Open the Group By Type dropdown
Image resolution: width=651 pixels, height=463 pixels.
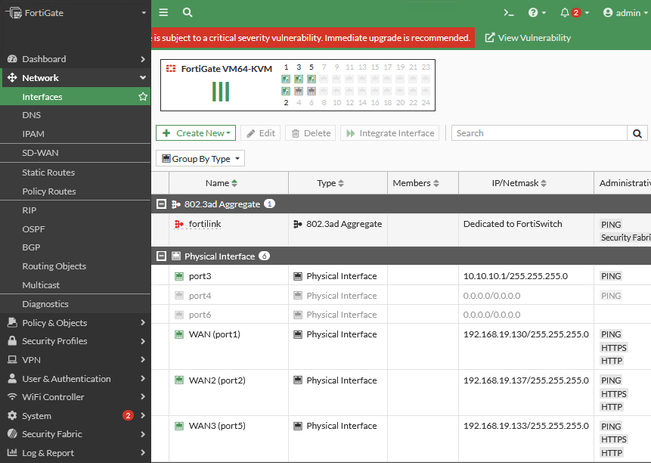(x=200, y=159)
